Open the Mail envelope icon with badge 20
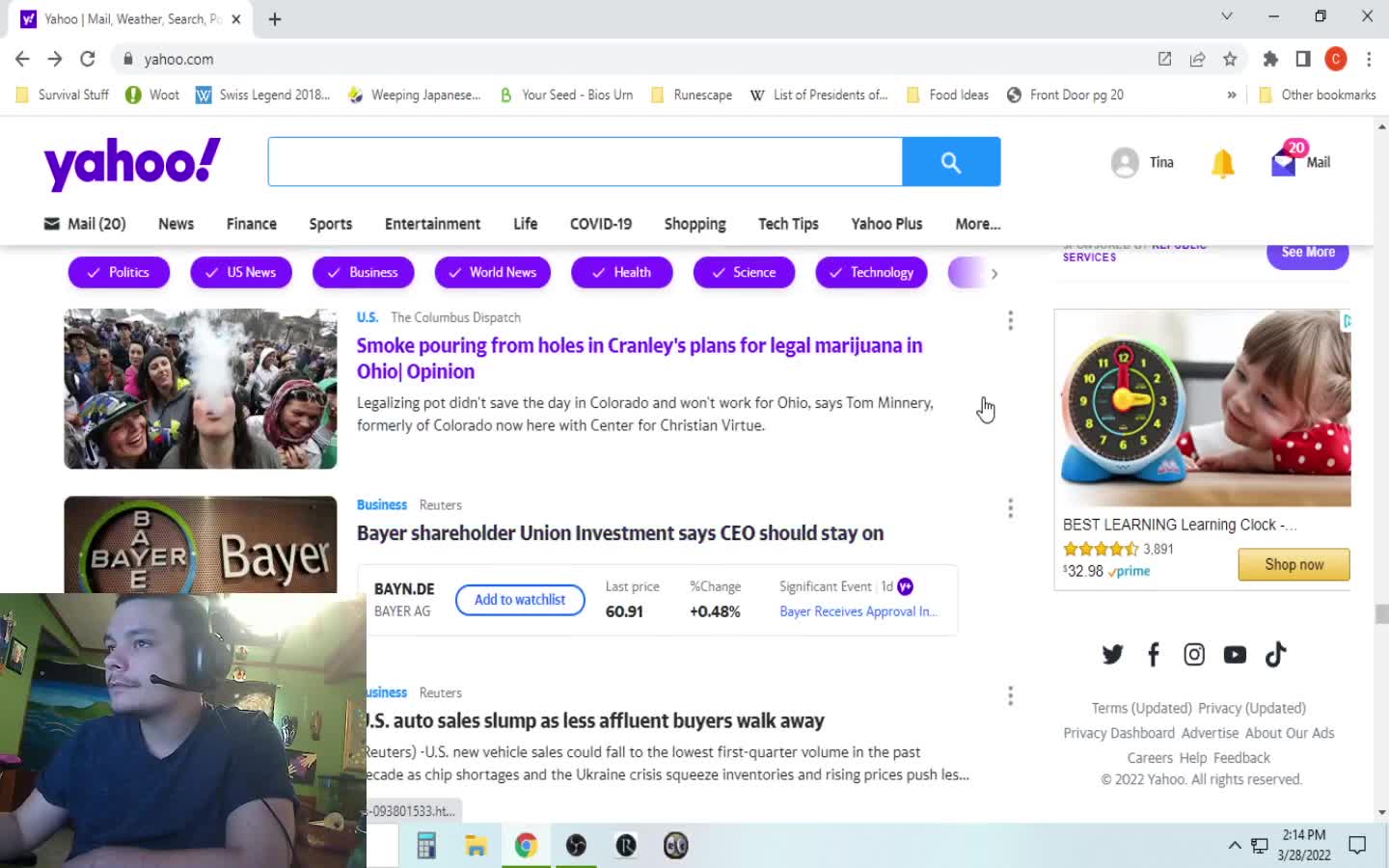The height and width of the screenshot is (868, 1389). tap(1284, 162)
